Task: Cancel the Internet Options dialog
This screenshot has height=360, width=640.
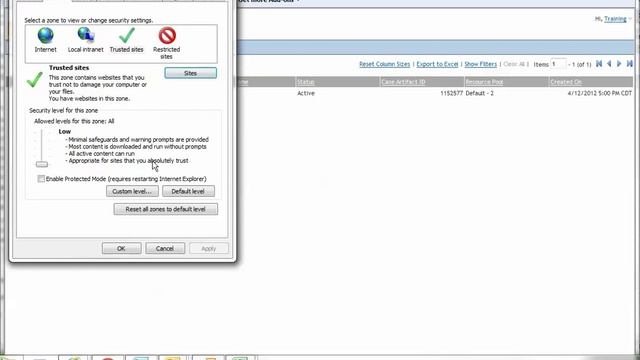Action: click(165, 249)
